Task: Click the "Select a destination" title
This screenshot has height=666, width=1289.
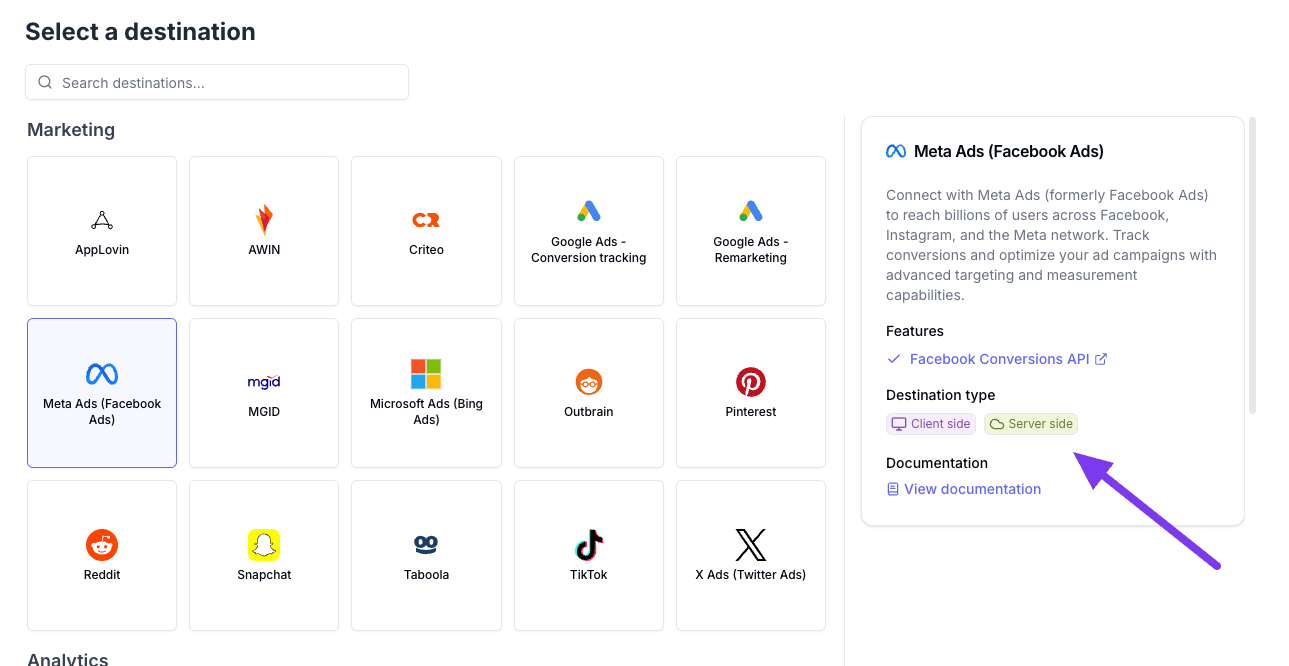Action: [140, 32]
